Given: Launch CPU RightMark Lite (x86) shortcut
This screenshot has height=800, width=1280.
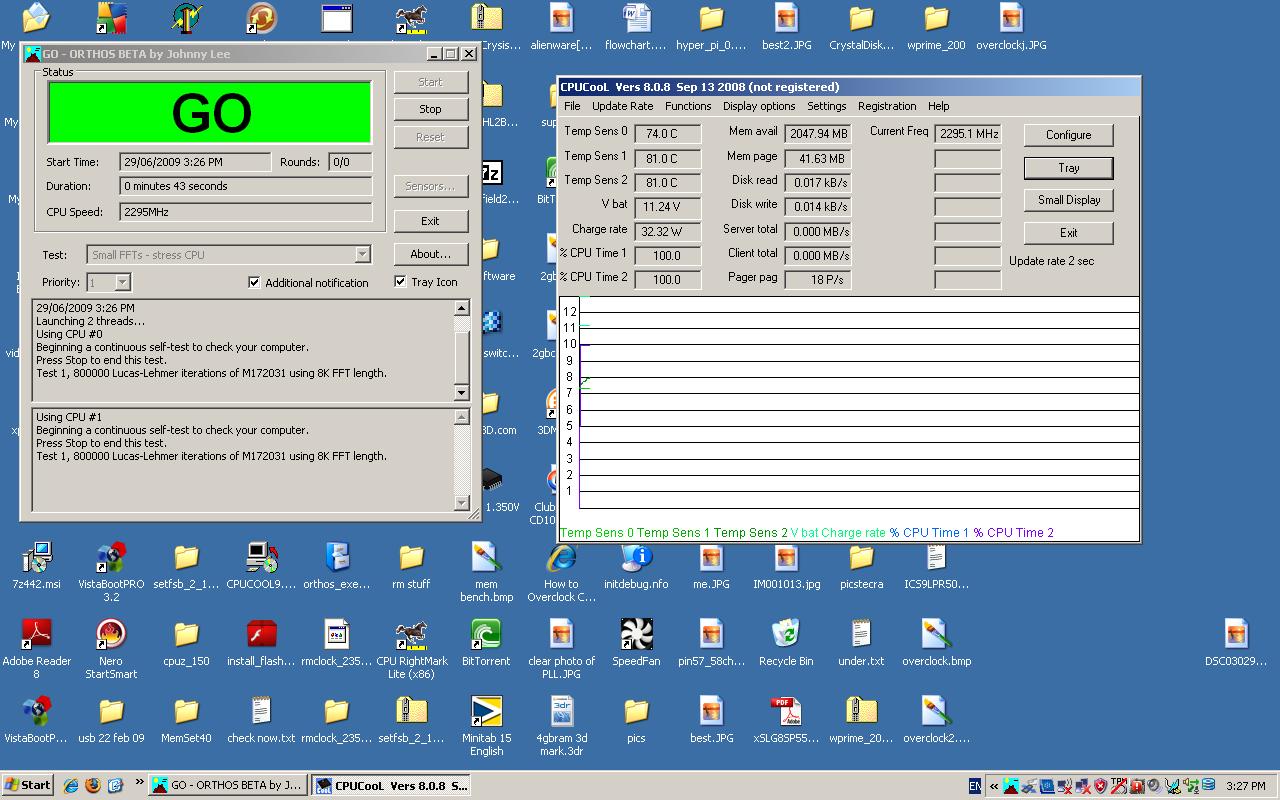Looking at the screenshot, I should 411,634.
